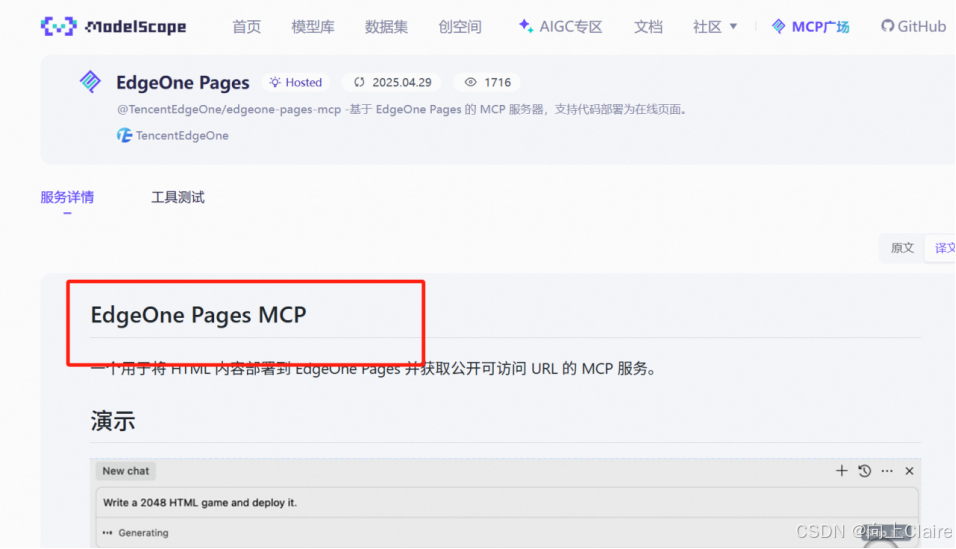Open the 首页 nav item
Image resolution: width=956 pixels, height=549 pixels.
tap(246, 27)
